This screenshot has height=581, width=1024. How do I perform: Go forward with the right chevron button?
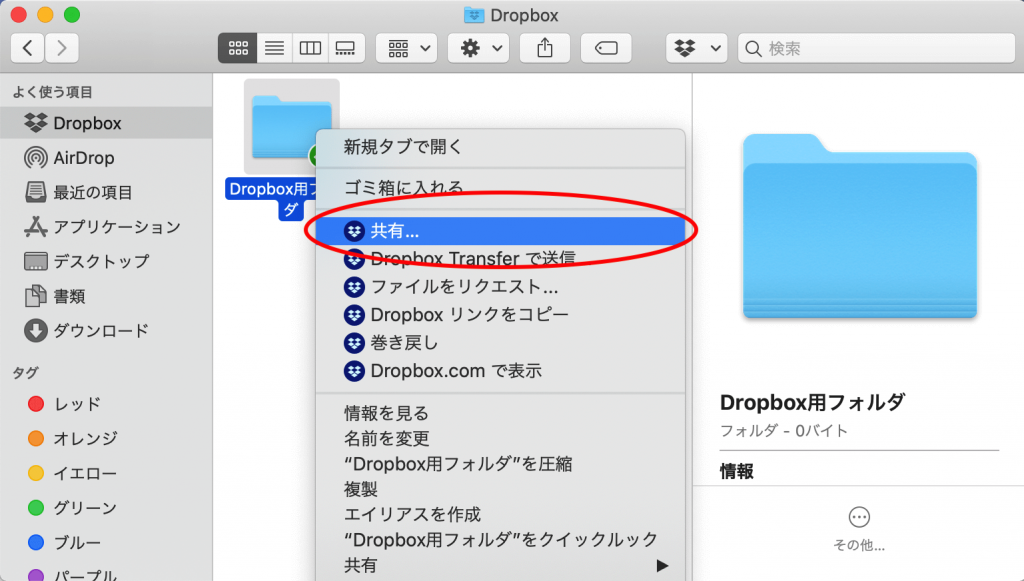coord(62,48)
